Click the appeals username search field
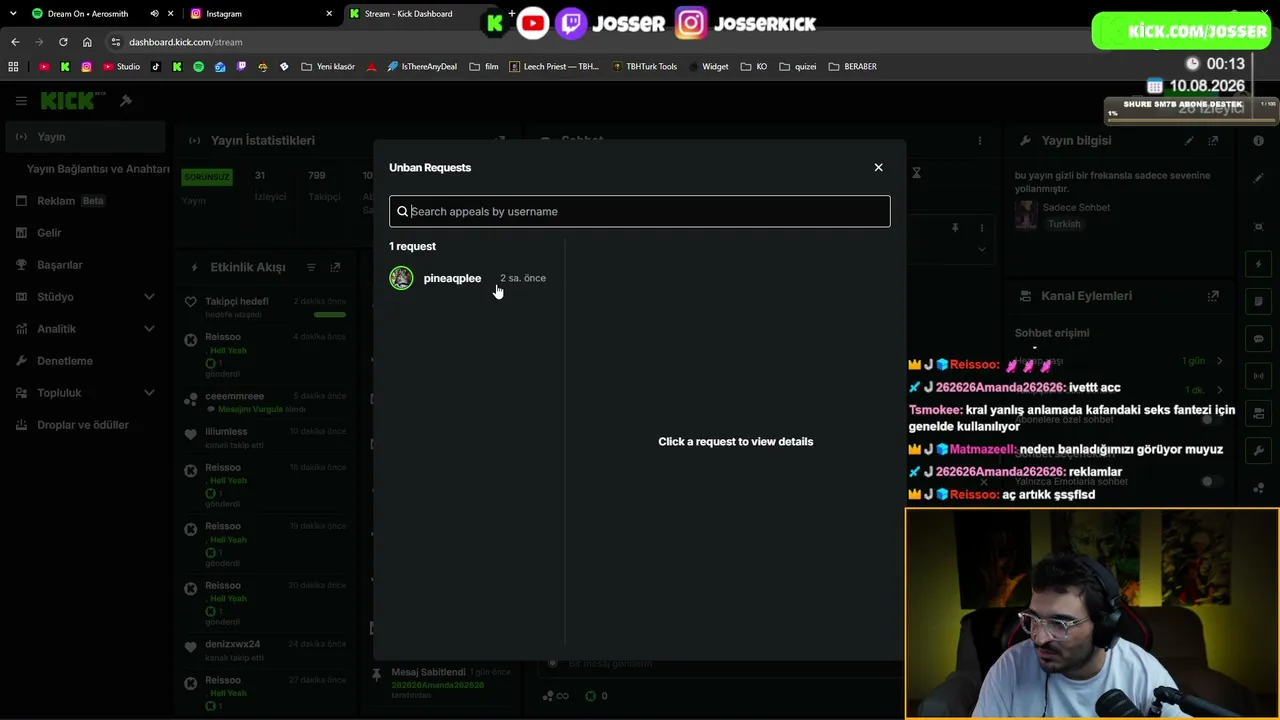 coord(640,211)
